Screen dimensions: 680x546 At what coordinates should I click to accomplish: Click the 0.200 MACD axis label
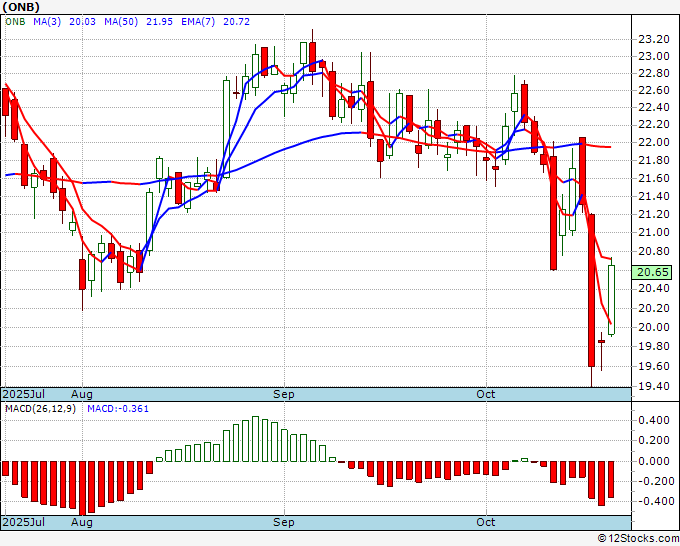(x=654, y=440)
